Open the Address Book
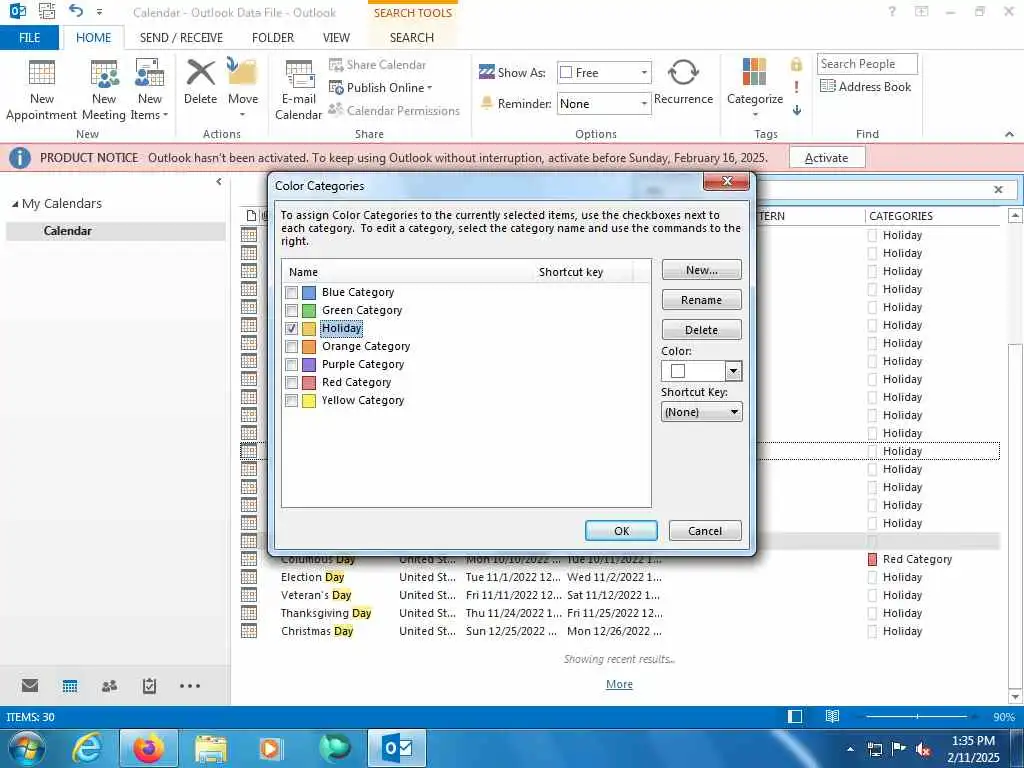This screenshot has height=768, width=1024. (865, 86)
